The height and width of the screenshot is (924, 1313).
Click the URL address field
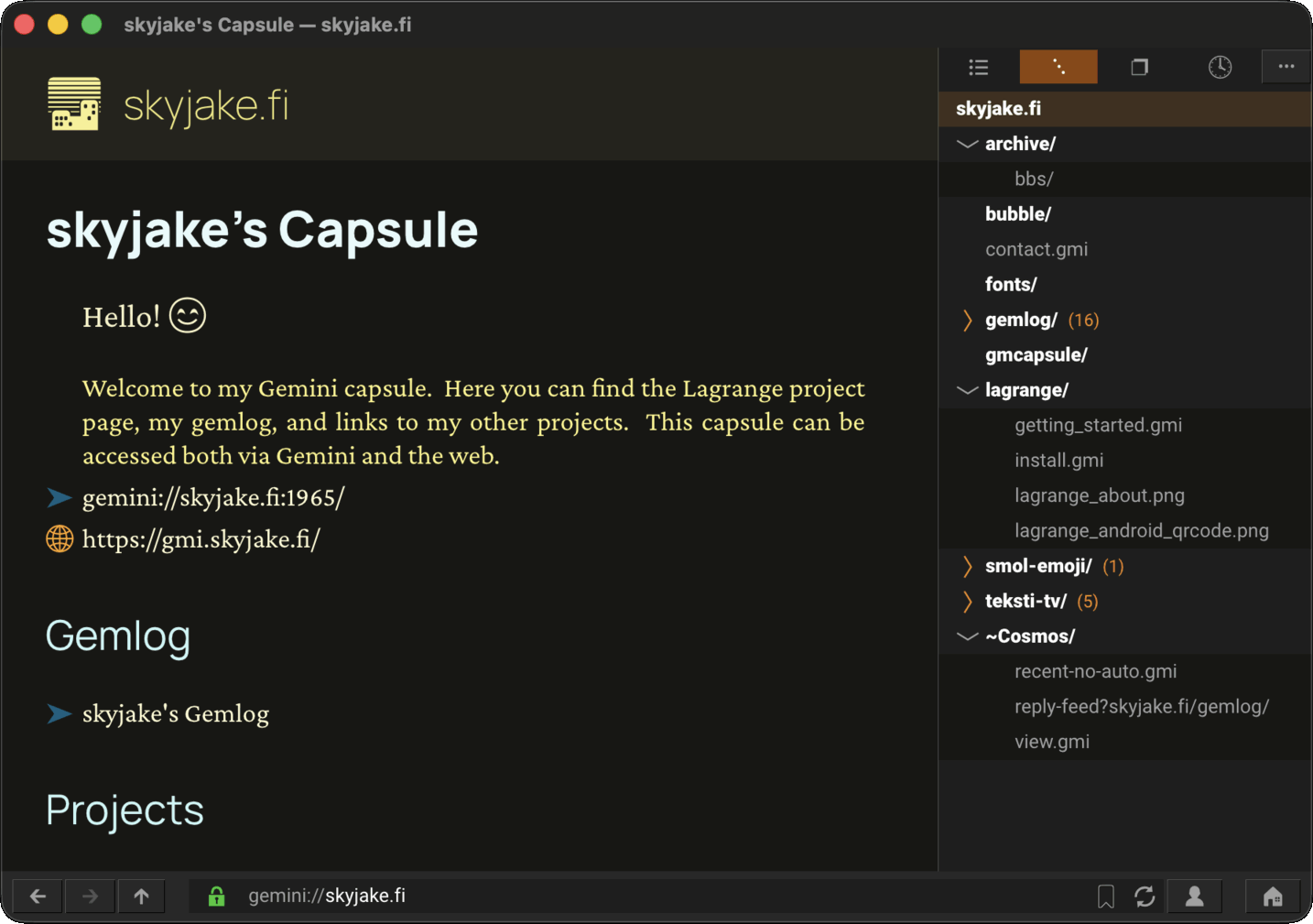tap(641, 897)
